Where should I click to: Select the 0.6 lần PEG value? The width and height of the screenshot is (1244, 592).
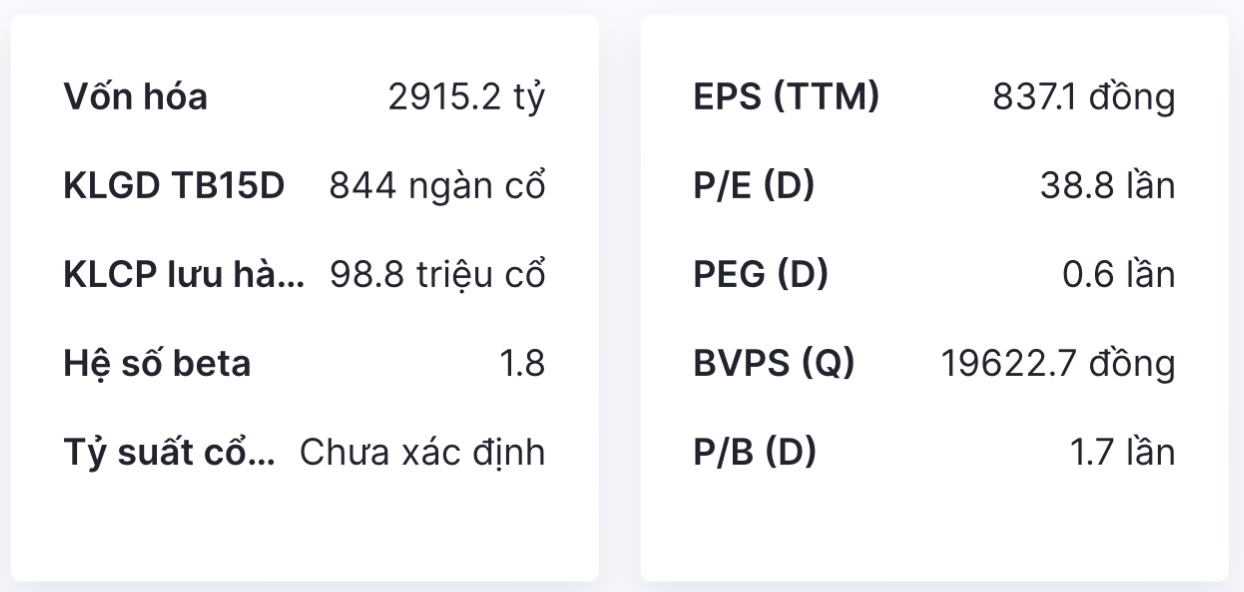tap(1118, 275)
